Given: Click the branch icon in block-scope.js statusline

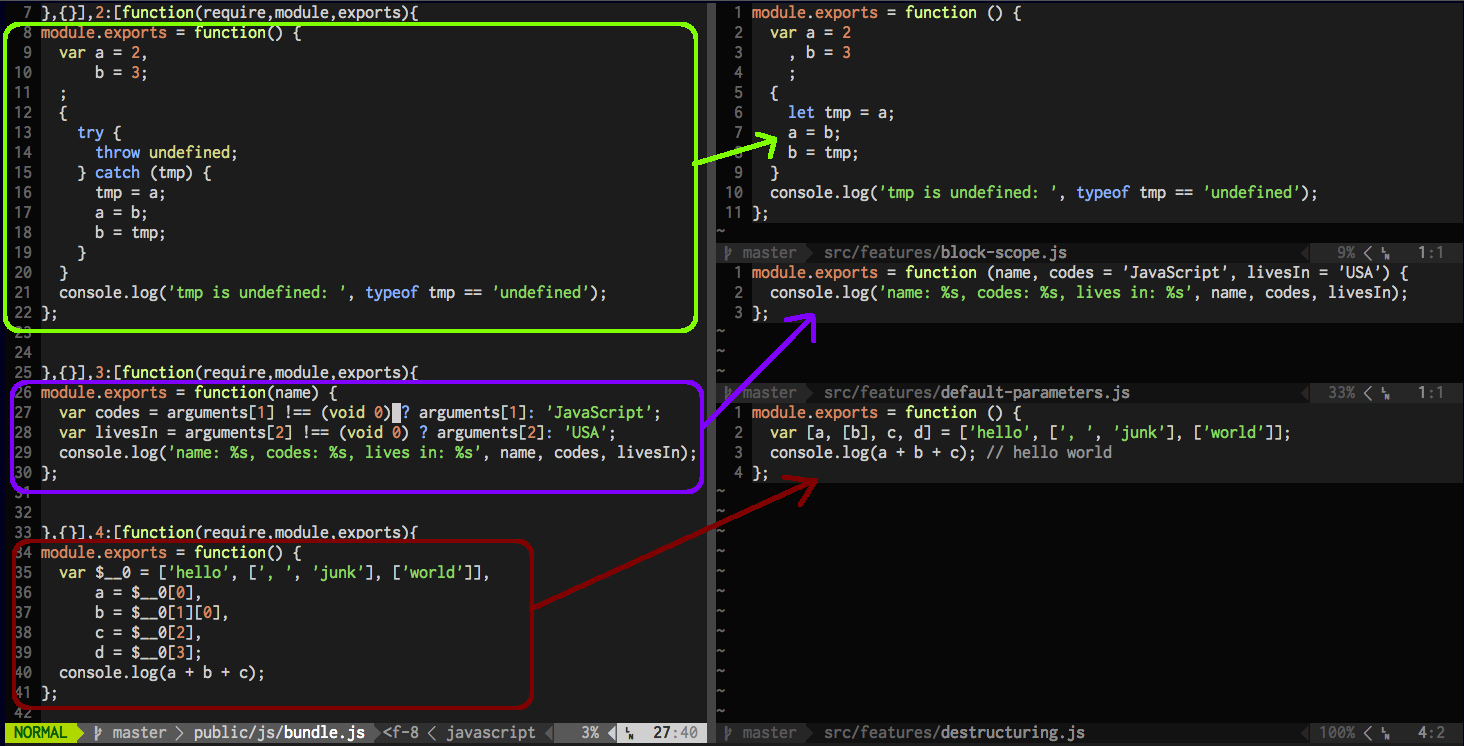Looking at the screenshot, I should (729, 253).
